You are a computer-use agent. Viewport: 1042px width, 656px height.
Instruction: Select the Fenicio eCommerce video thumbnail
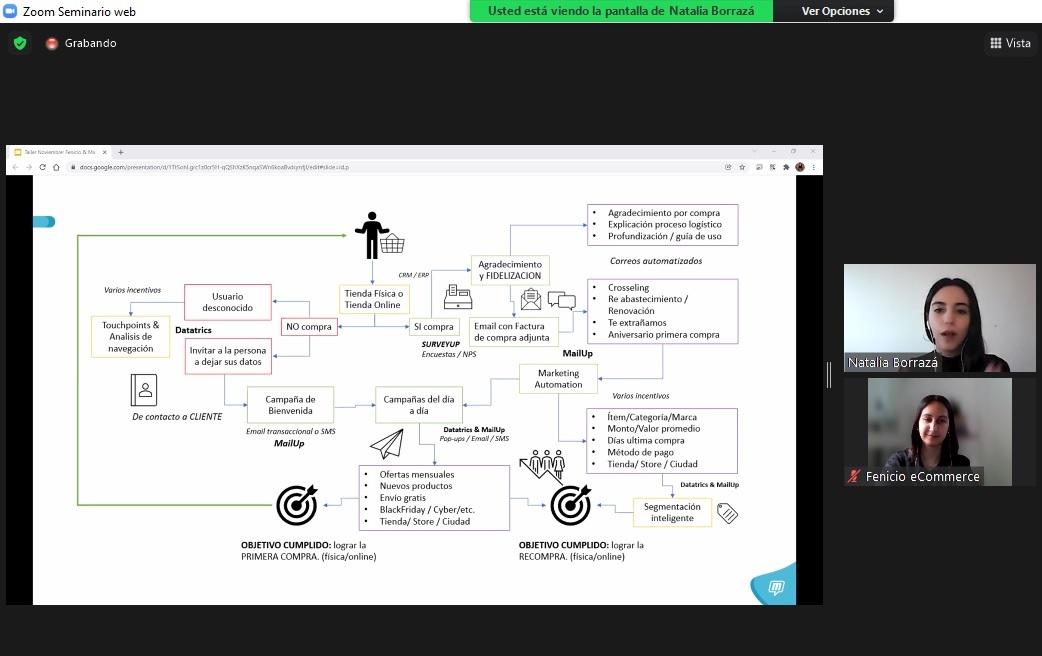coord(939,431)
